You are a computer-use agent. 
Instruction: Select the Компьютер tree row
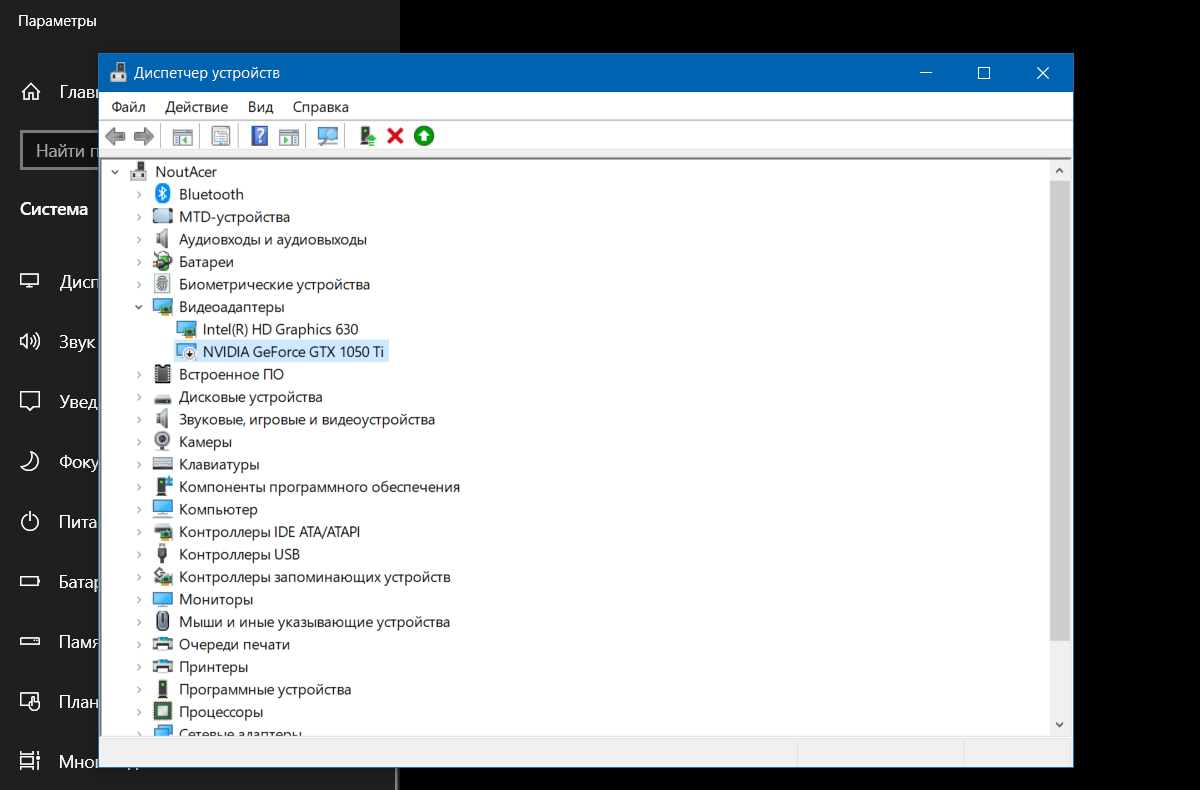[x=218, y=509]
